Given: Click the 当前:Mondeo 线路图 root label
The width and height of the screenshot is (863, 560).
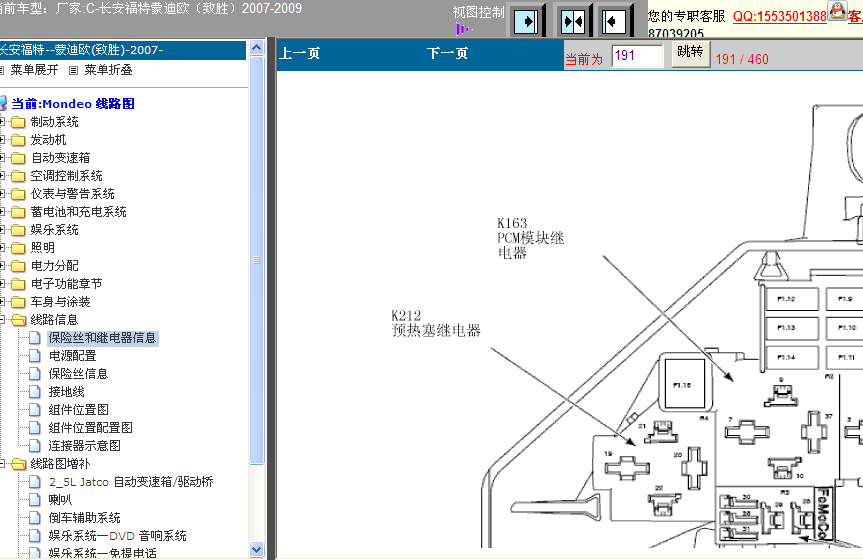Looking at the screenshot, I should click(x=73, y=104).
